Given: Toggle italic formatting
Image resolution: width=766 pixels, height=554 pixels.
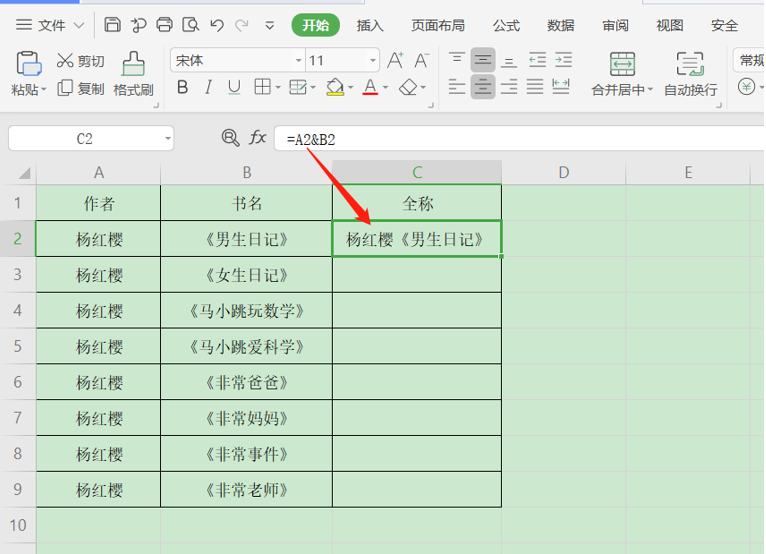Looking at the screenshot, I should click(x=209, y=87).
